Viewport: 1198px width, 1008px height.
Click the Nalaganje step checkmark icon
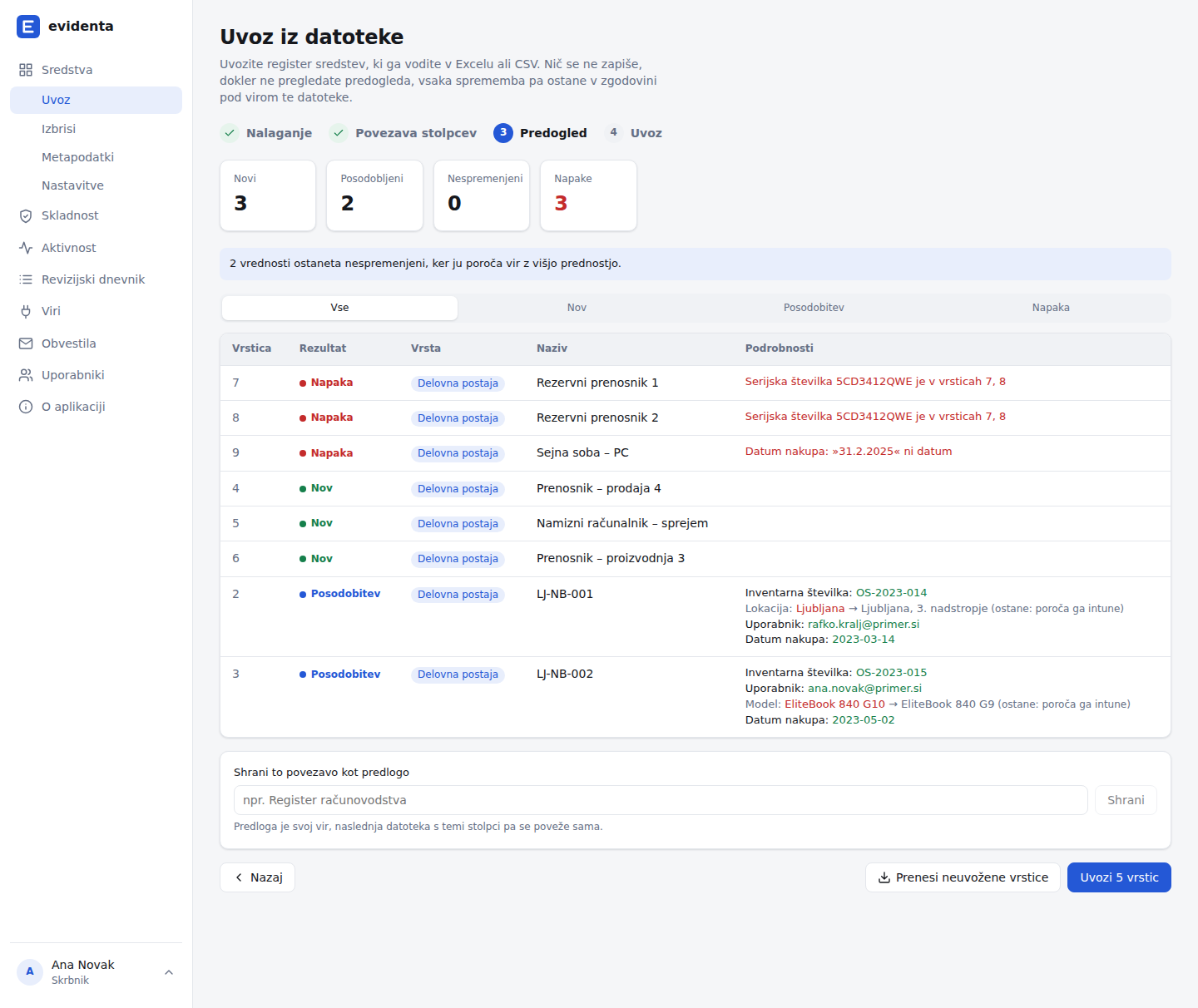click(x=230, y=133)
